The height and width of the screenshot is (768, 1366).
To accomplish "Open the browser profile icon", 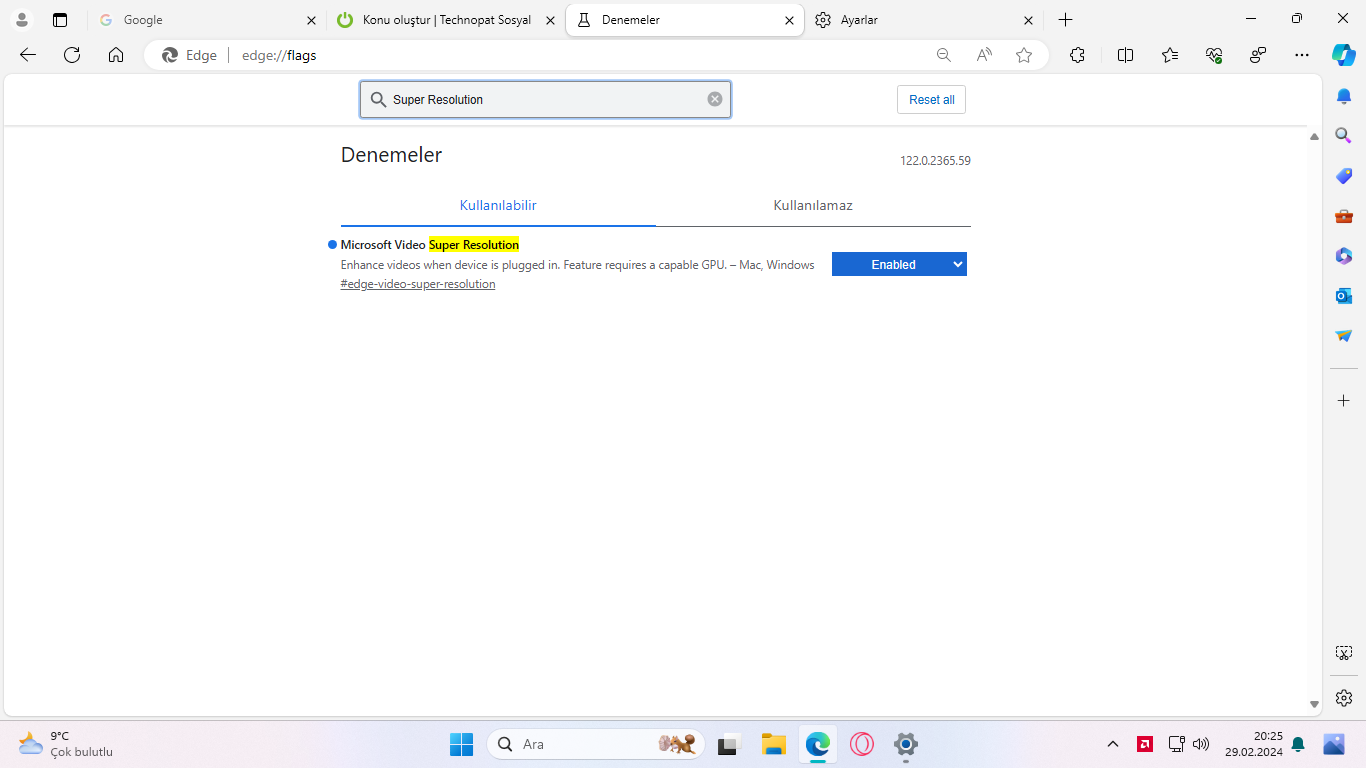I will (x=22, y=20).
